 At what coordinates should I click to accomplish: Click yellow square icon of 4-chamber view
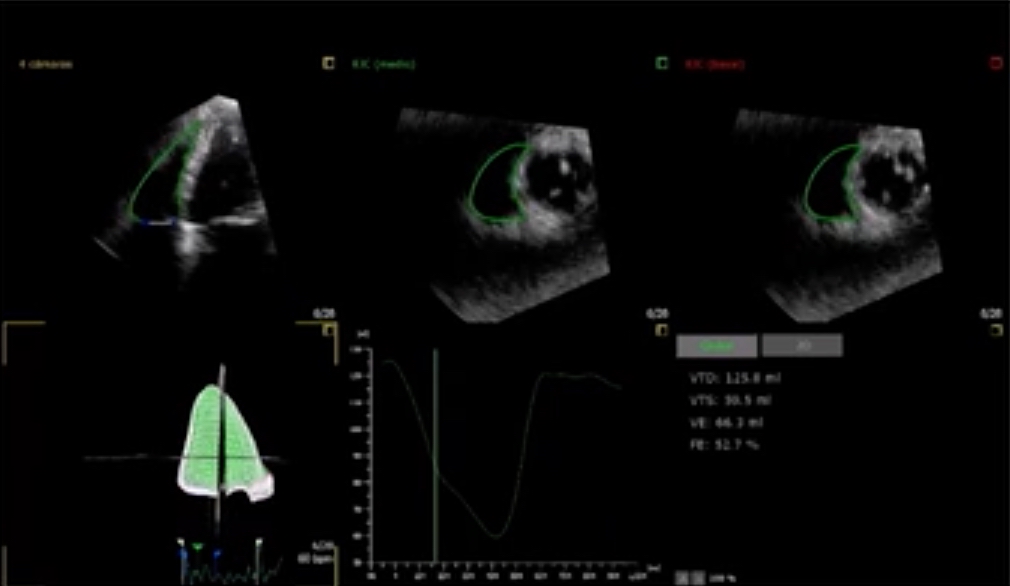pyautogui.click(x=327, y=64)
